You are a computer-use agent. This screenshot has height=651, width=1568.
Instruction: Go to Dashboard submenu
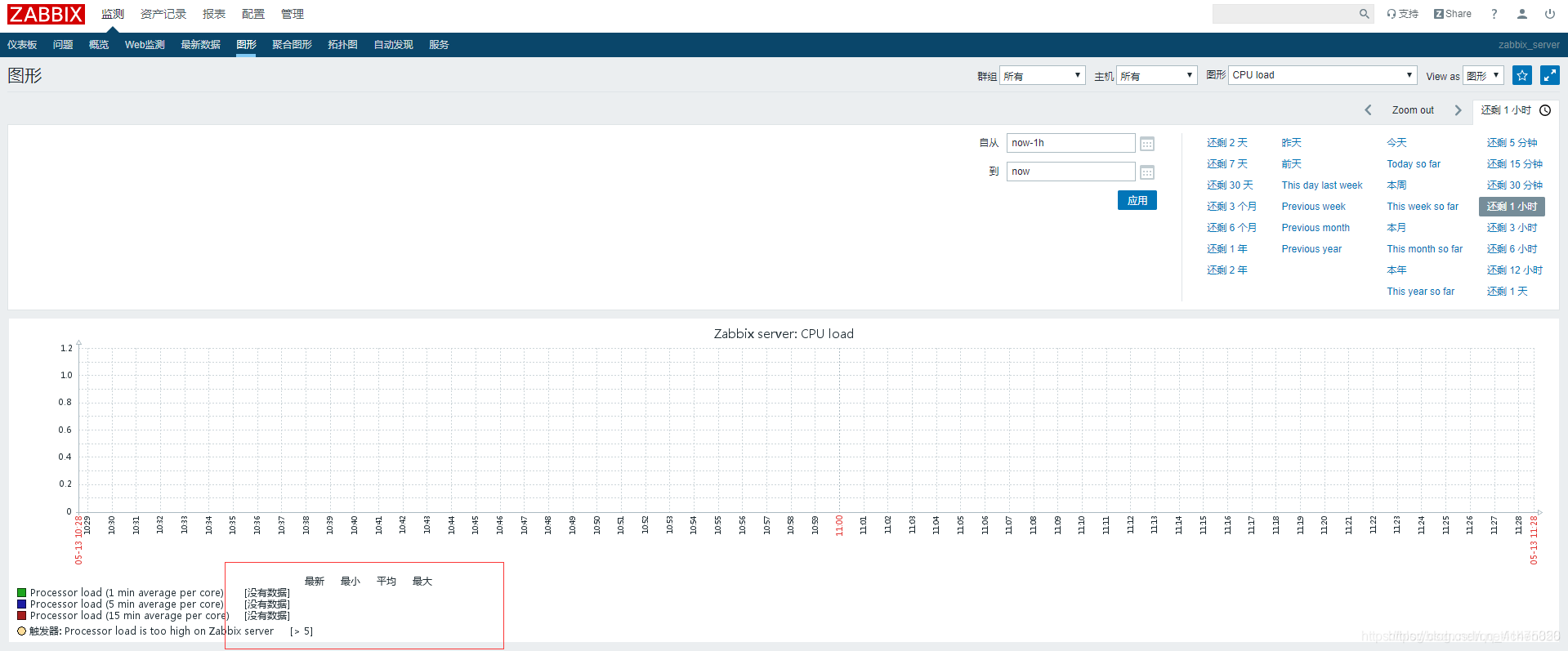[x=22, y=45]
